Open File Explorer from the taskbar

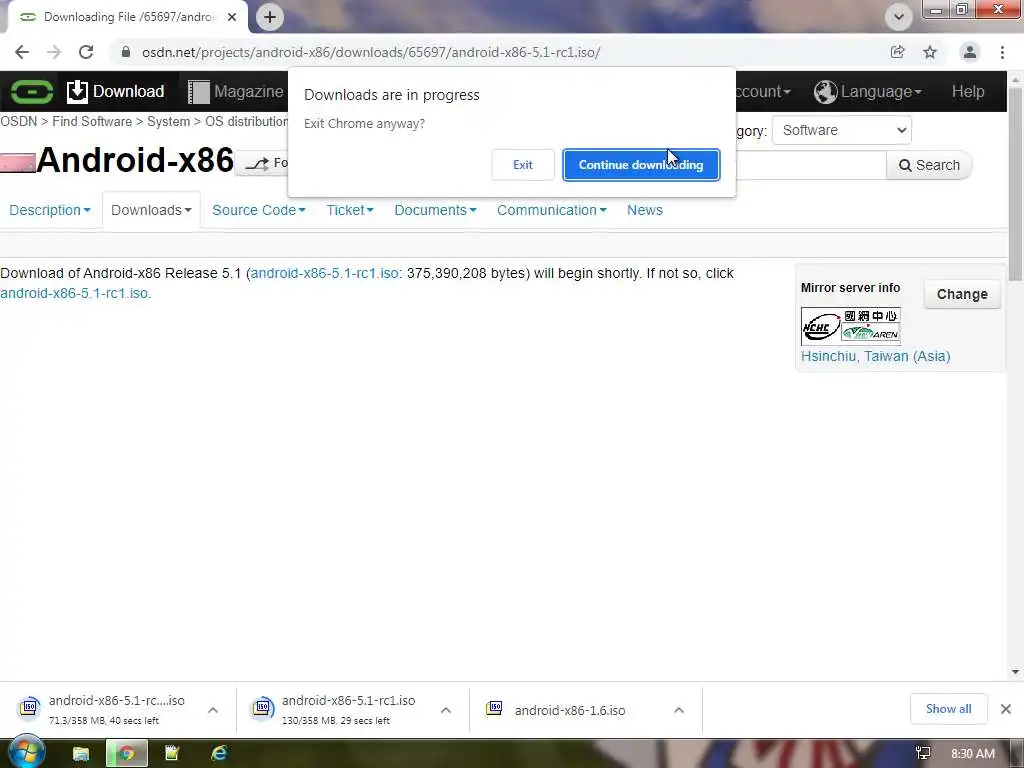point(80,754)
